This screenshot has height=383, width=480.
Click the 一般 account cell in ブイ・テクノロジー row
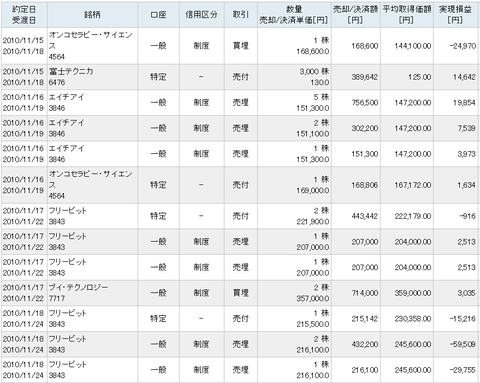point(158,293)
